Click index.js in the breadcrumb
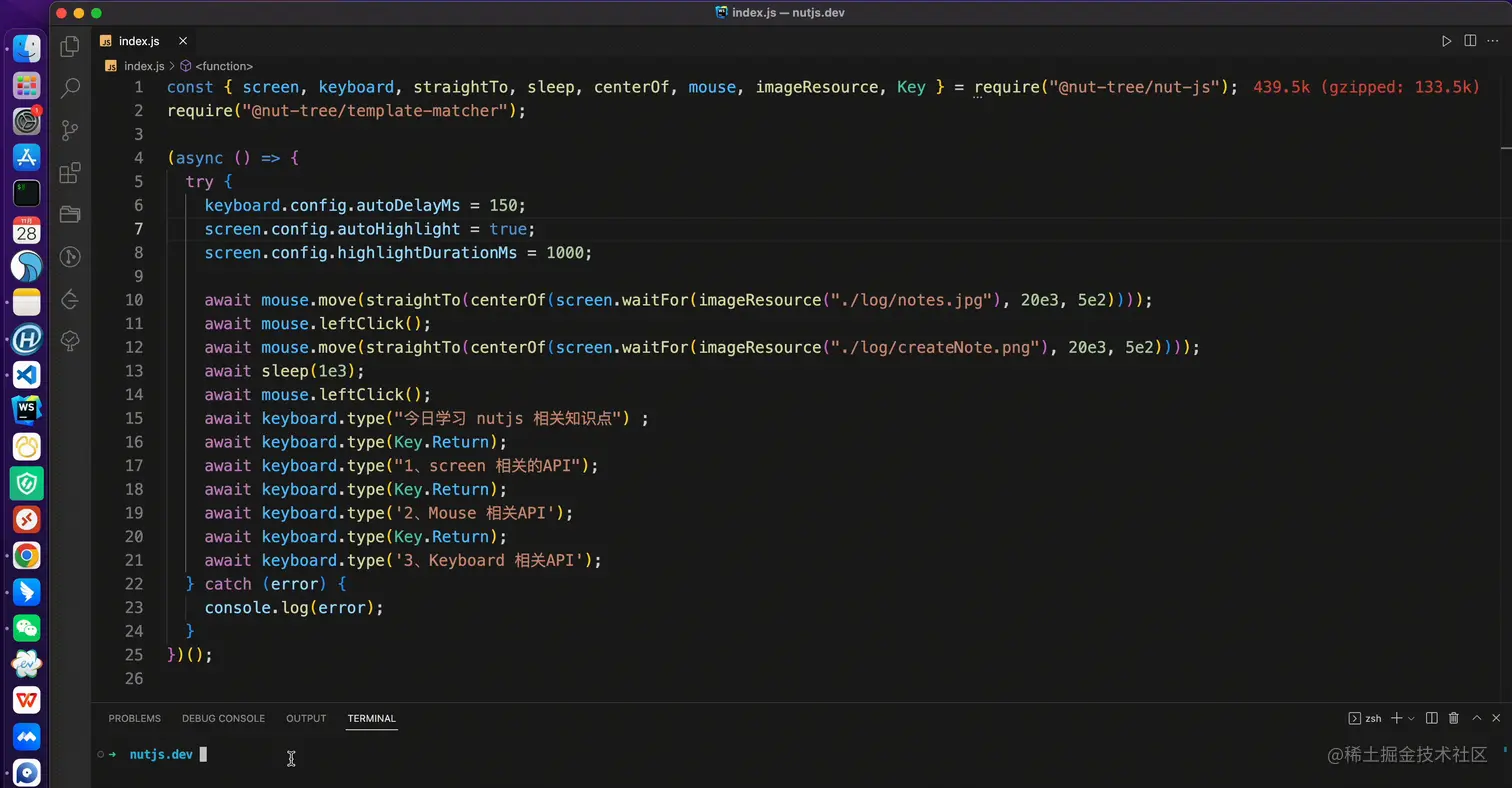 144,66
